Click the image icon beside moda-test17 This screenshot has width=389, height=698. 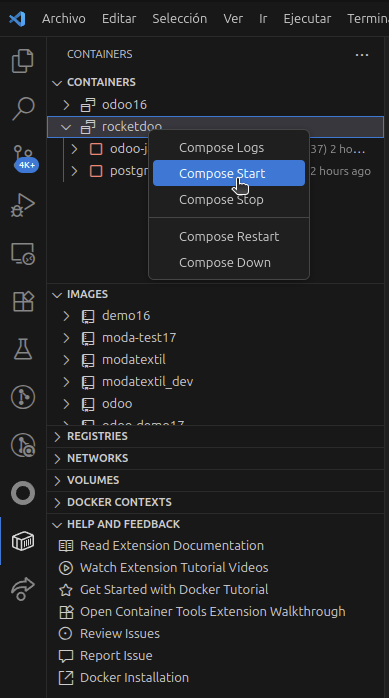88,338
